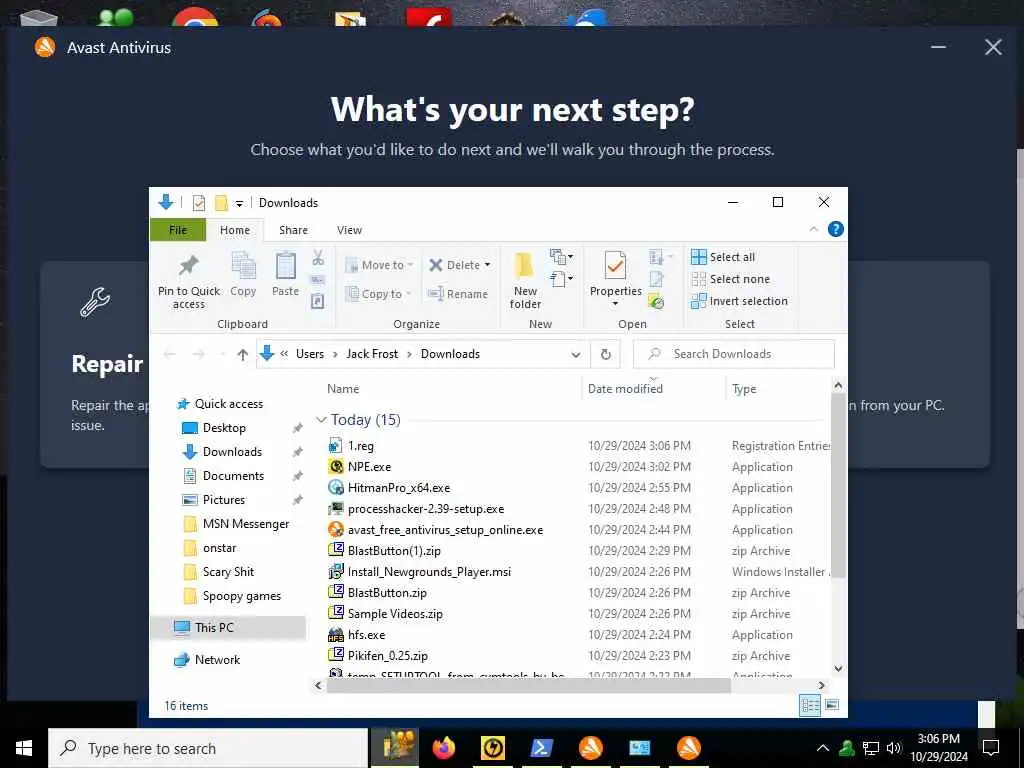
Task: Select Install_Newgrounds_Player.msi file
Action: (429, 572)
